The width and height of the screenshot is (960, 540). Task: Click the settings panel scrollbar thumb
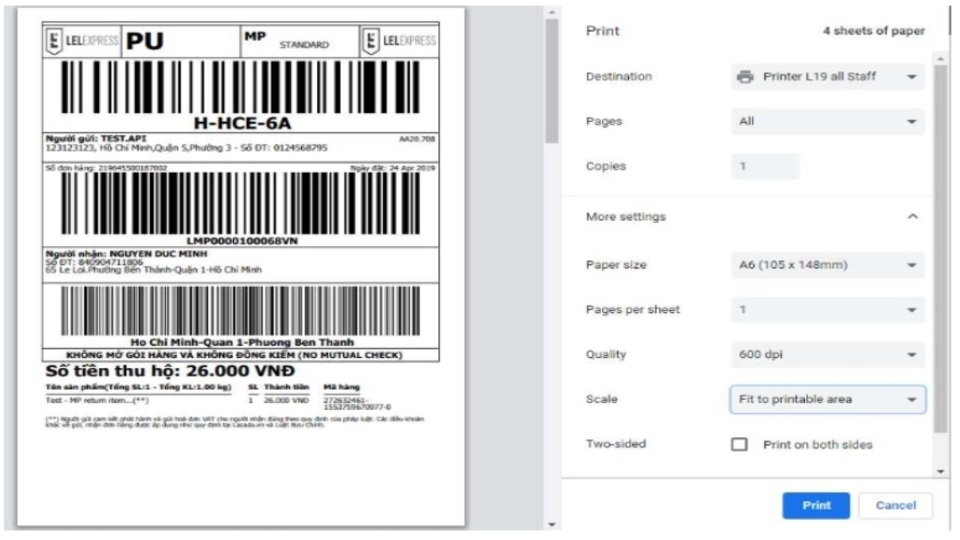(x=940, y=248)
